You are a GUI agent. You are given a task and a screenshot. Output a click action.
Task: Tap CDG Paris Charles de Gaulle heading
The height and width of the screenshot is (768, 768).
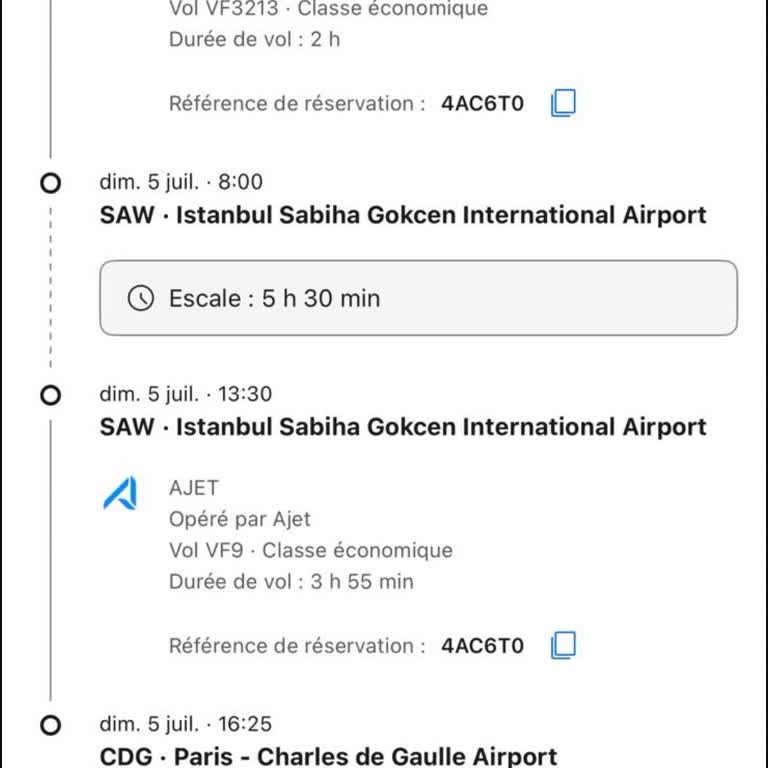point(328,756)
